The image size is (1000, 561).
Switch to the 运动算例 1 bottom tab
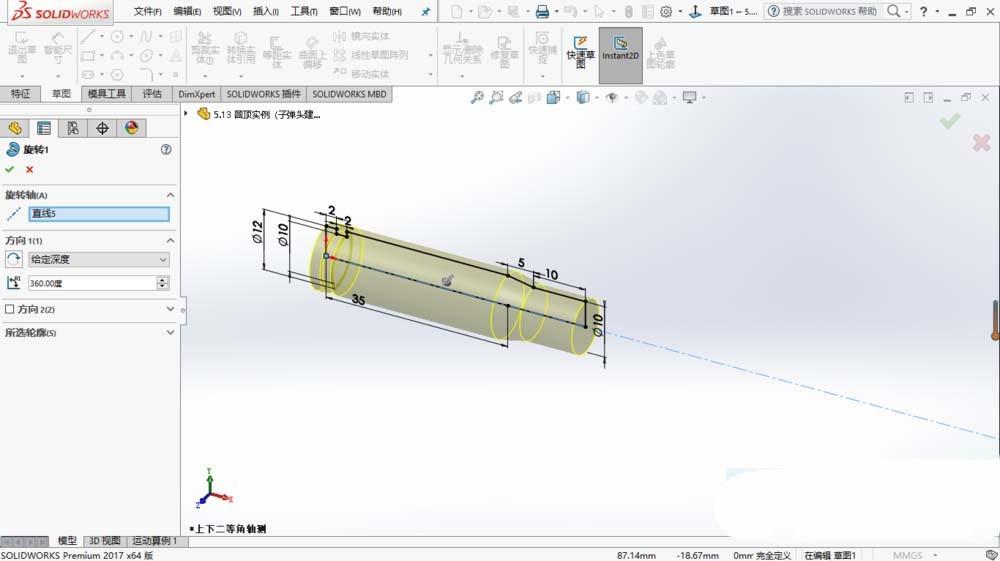(155, 541)
